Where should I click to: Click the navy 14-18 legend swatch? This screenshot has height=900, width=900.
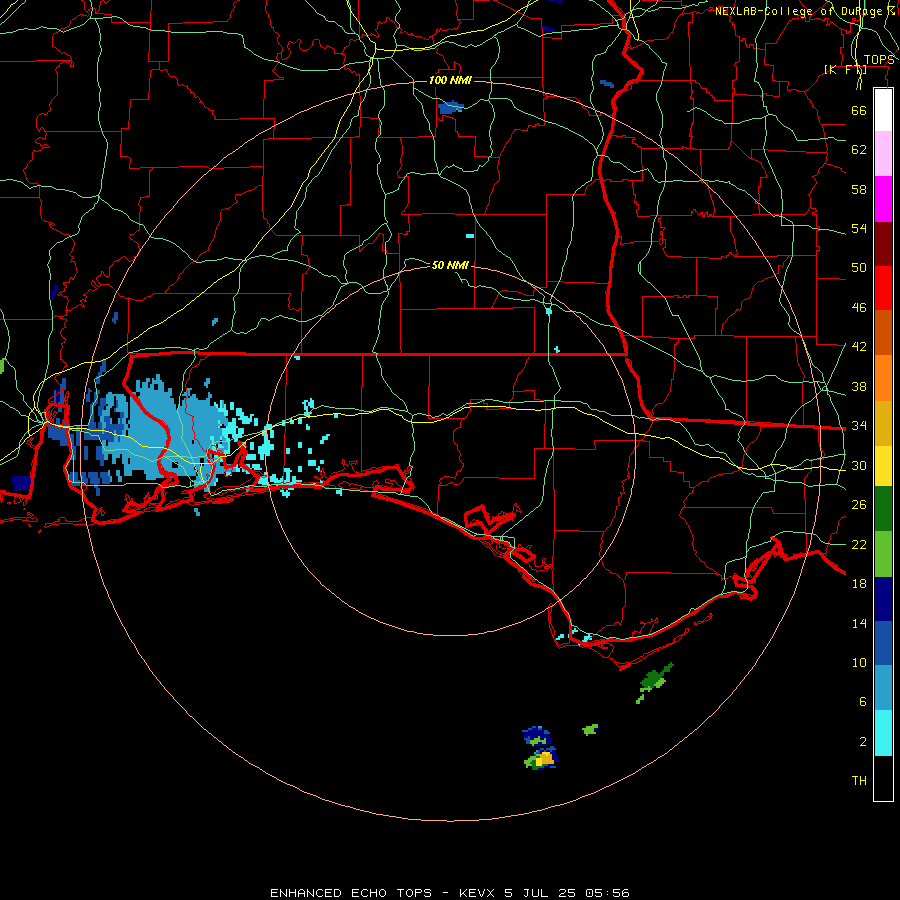coord(883,599)
